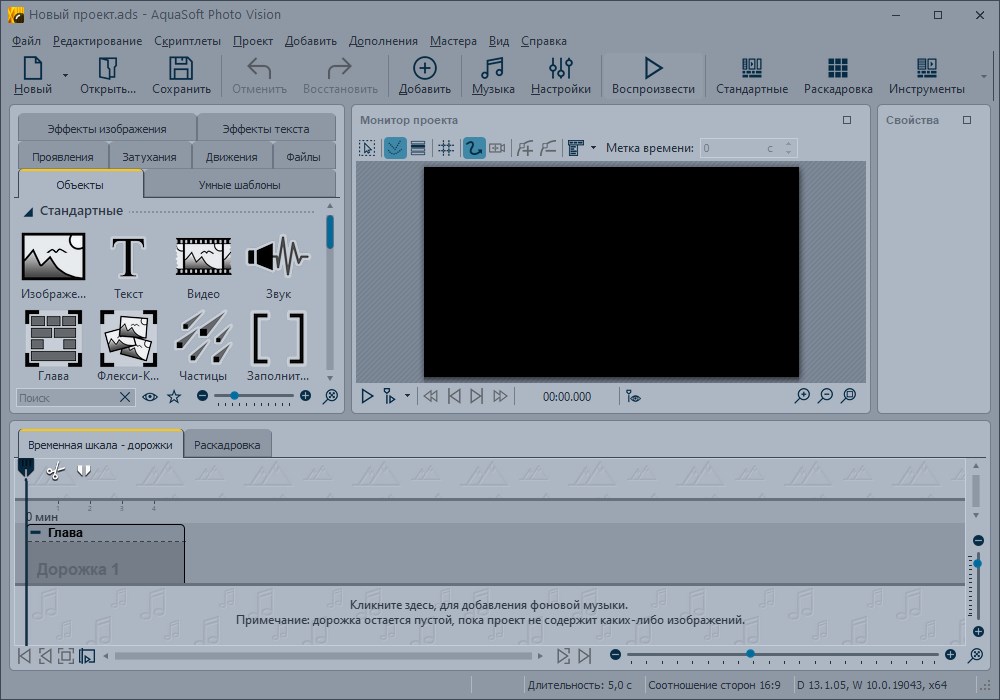Open the Настройки toolbar icon
This screenshot has height=700, width=1000.
coord(560,75)
